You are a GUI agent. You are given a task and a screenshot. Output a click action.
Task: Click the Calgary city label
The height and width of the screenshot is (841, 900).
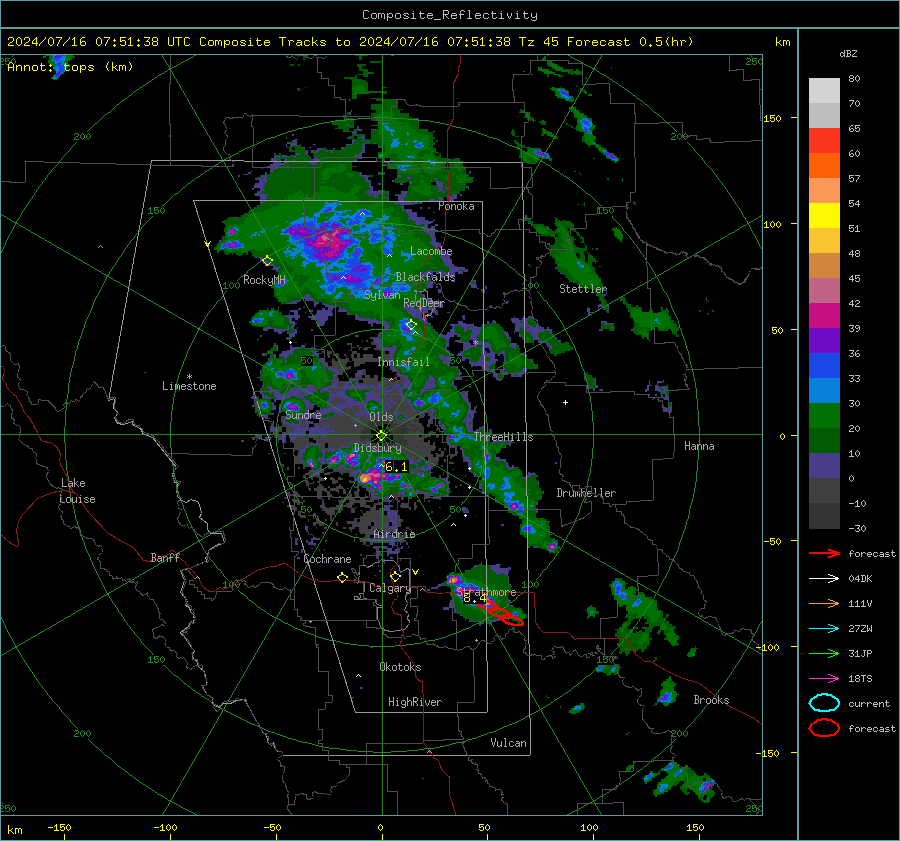tap(390, 588)
